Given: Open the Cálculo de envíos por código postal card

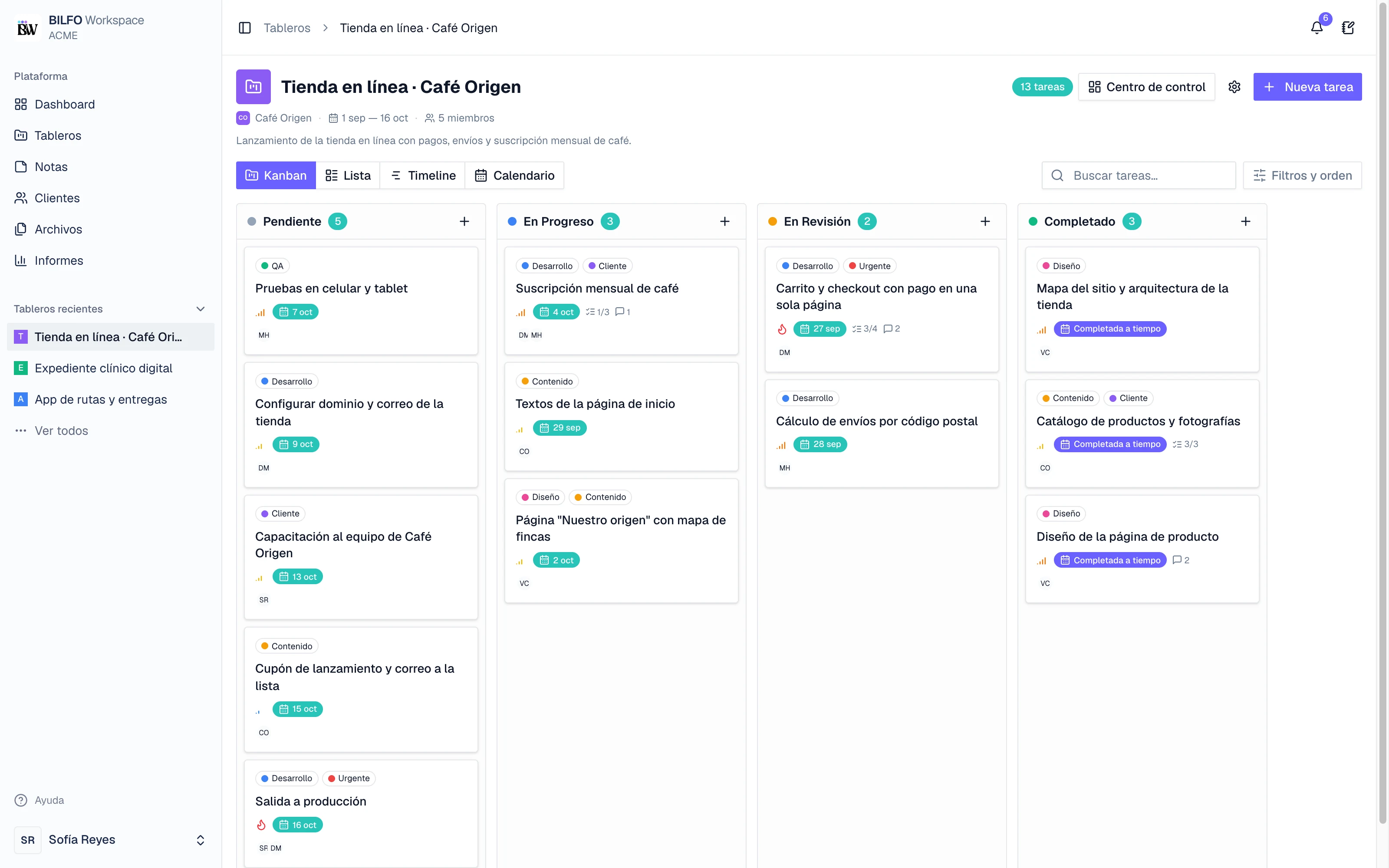Looking at the screenshot, I should click(x=882, y=434).
